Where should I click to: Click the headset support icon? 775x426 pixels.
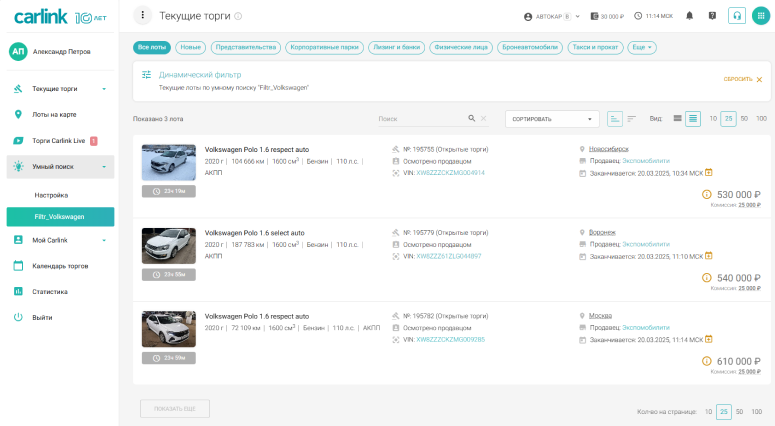pos(737,16)
